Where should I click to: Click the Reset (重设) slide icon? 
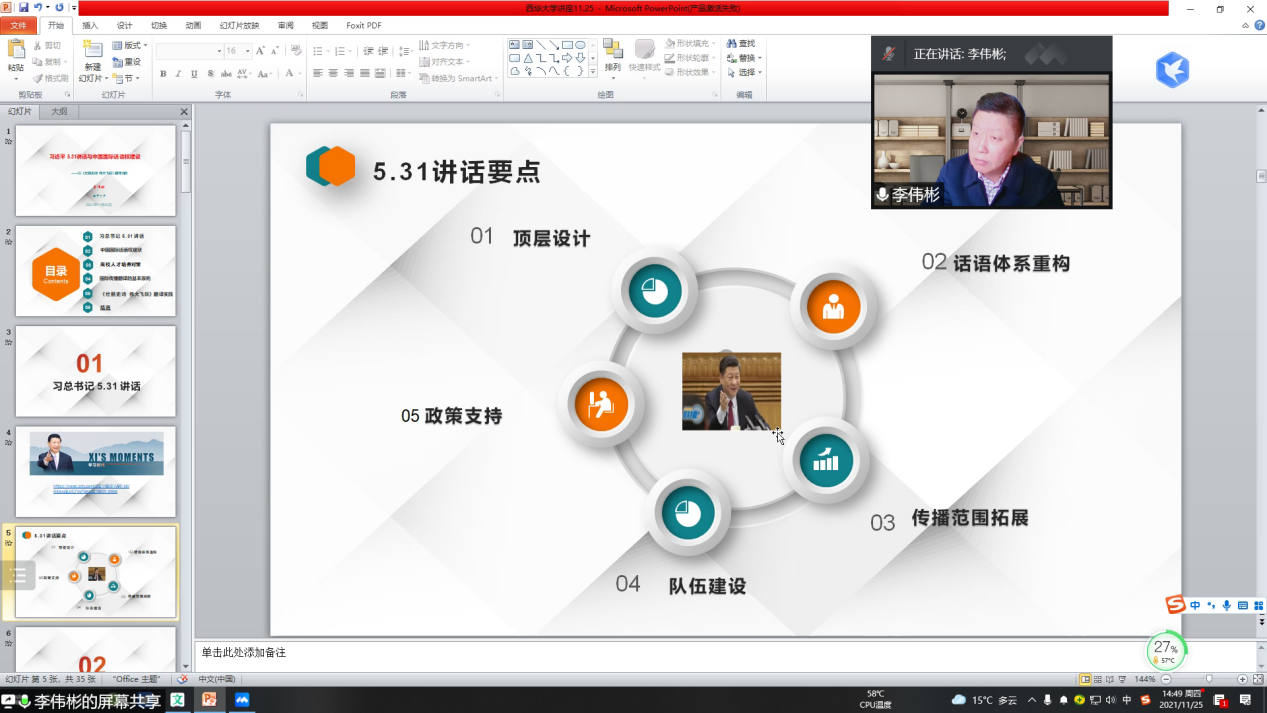[x=127, y=62]
